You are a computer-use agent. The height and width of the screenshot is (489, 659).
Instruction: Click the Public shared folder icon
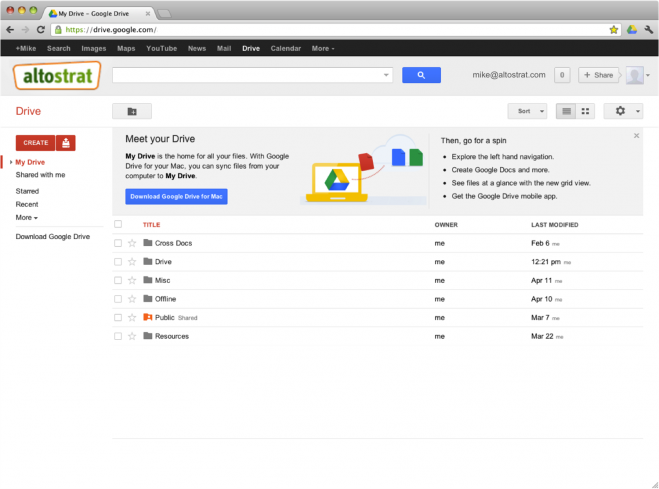click(x=148, y=317)
